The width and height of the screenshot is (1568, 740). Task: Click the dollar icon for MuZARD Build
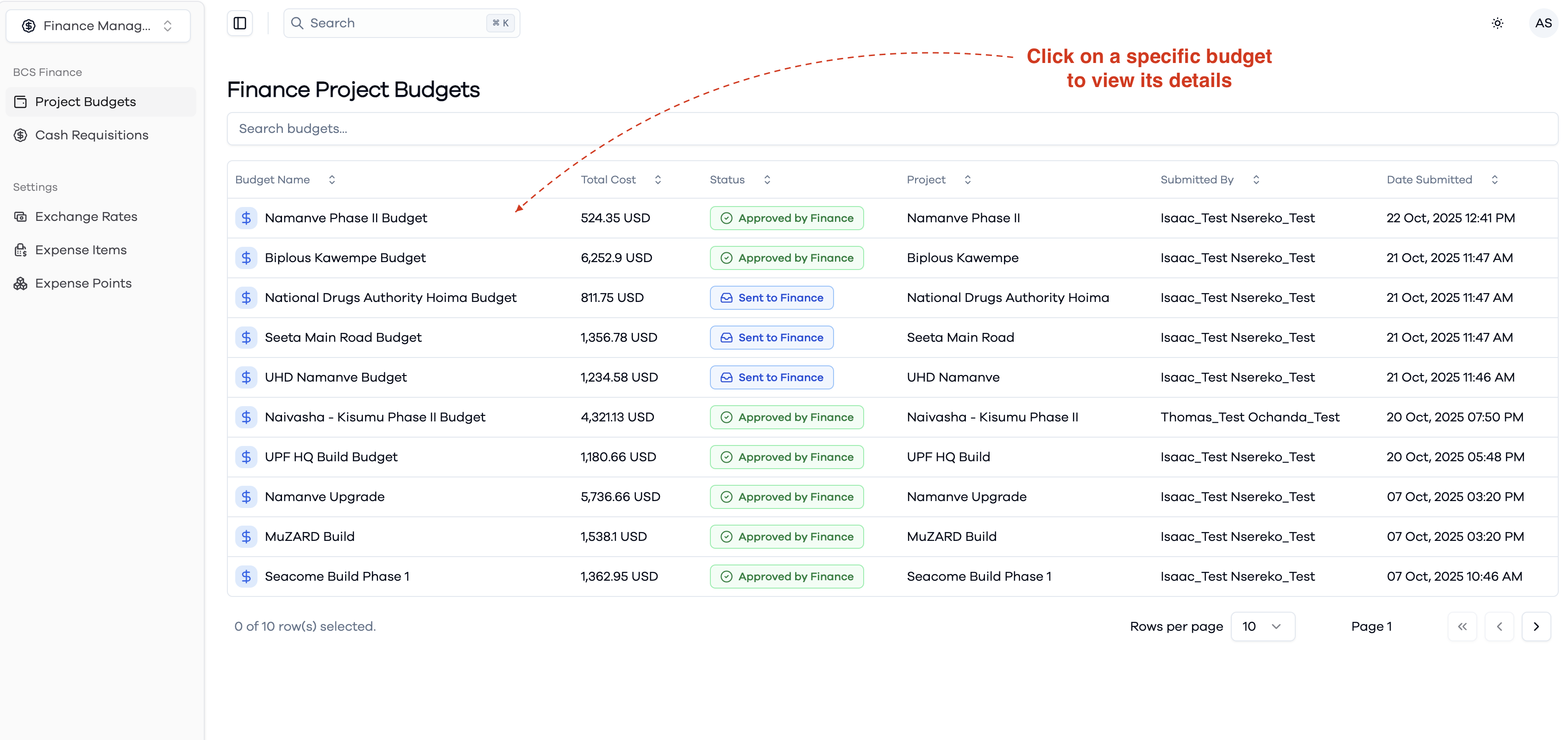pos(246,537)
